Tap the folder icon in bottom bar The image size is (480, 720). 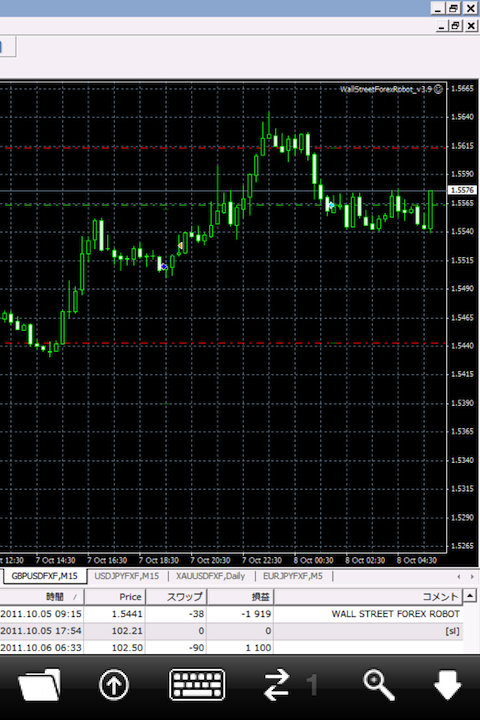[40, 685]
